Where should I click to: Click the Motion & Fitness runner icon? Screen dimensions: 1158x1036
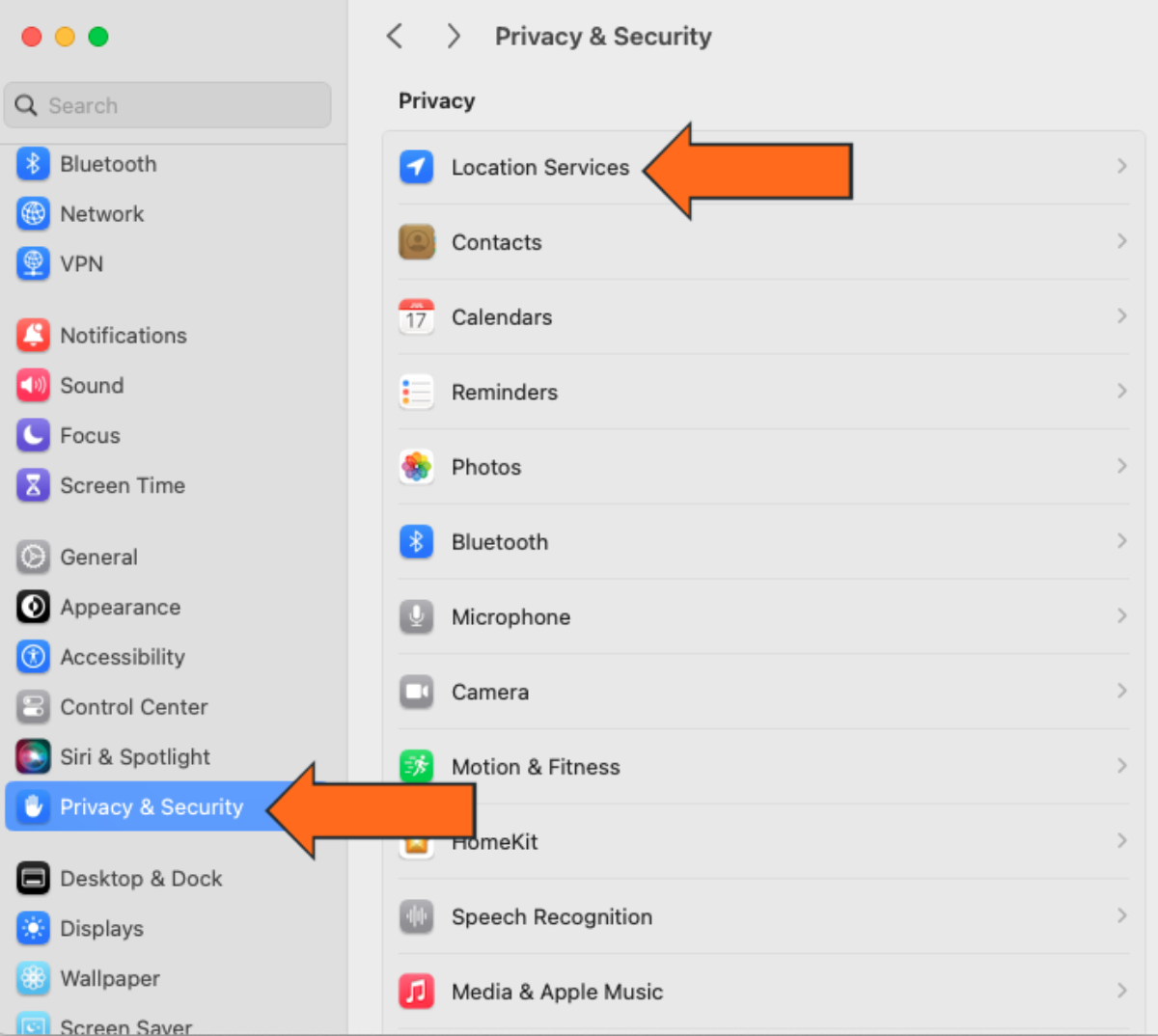tap(416, 766)
